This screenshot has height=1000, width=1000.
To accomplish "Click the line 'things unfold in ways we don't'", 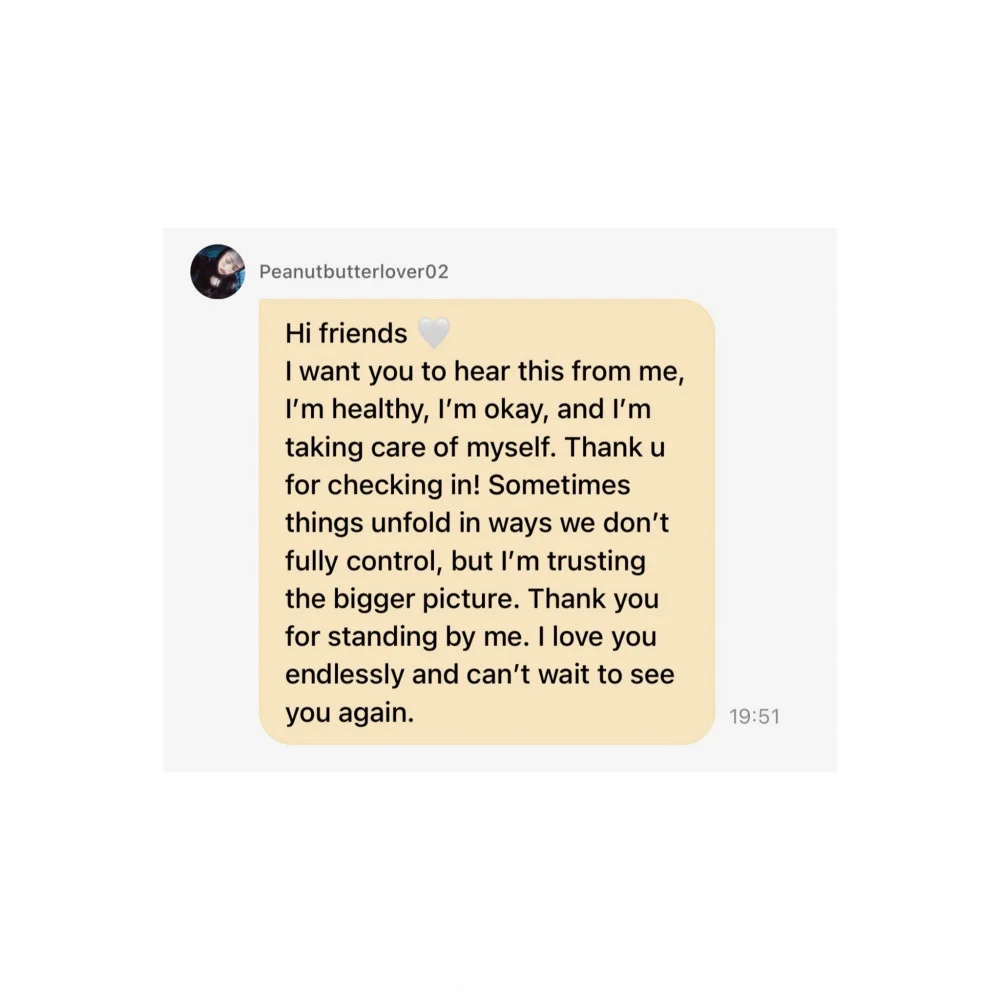I will [x=477, y=522].
